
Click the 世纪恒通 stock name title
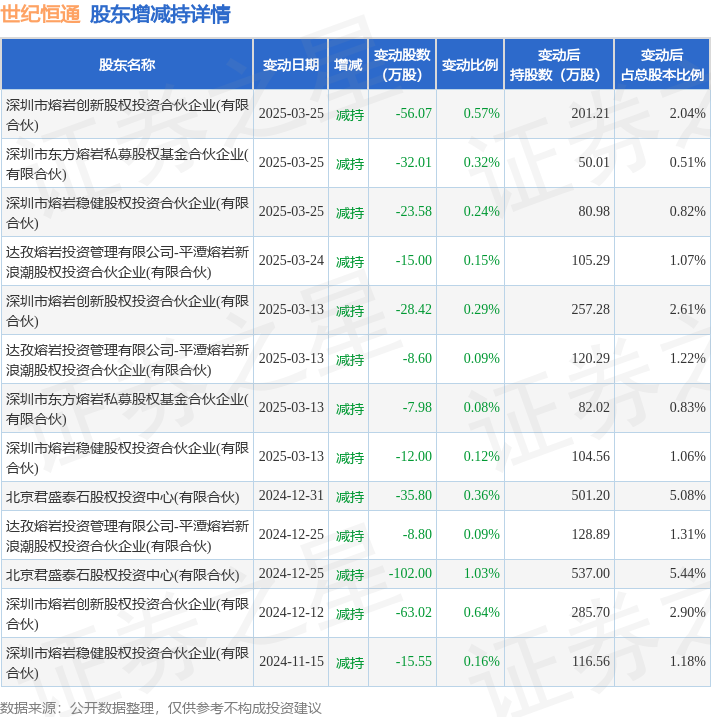coord(40,14)
